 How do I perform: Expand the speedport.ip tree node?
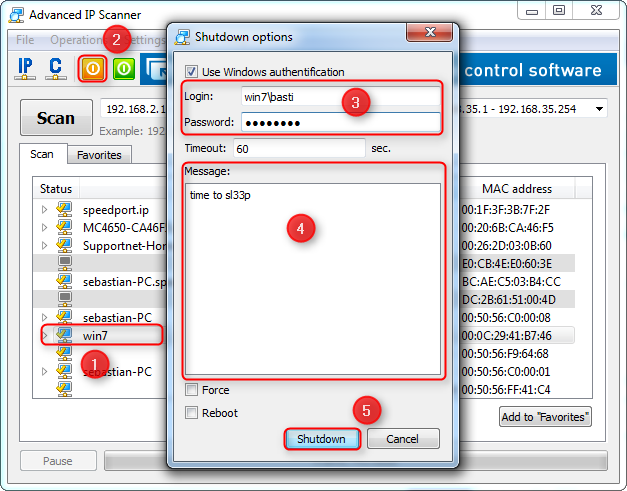pyautogui.click(x=44, y=209)
